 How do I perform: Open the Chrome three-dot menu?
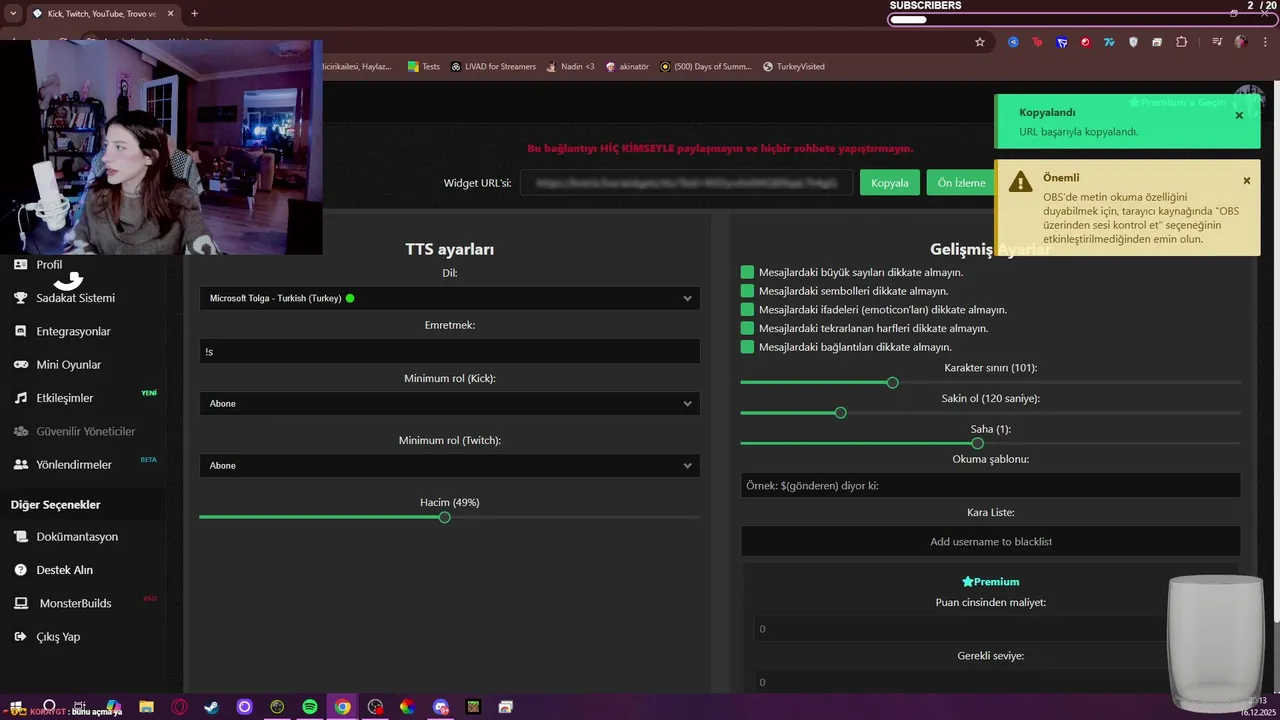click(1265, 42)
